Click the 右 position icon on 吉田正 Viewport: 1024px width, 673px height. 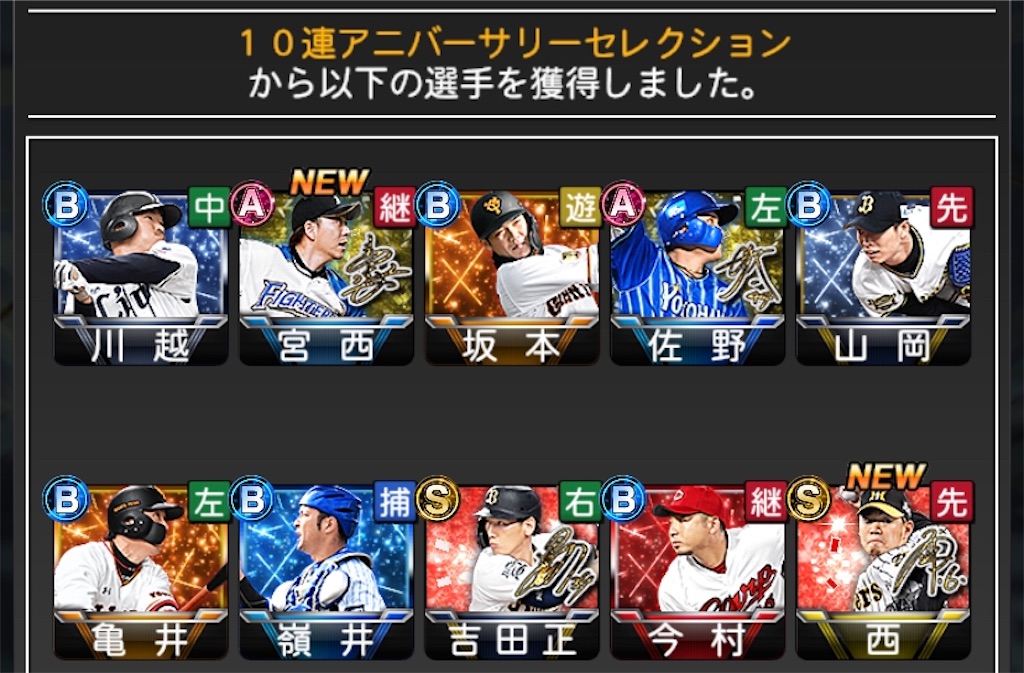(x=581, y=501)
